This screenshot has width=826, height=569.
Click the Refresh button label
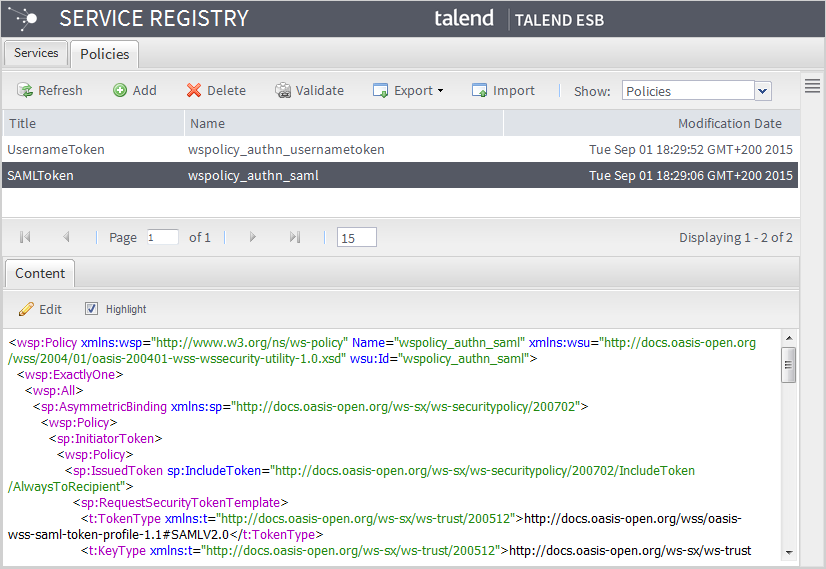tap(60, 91)
